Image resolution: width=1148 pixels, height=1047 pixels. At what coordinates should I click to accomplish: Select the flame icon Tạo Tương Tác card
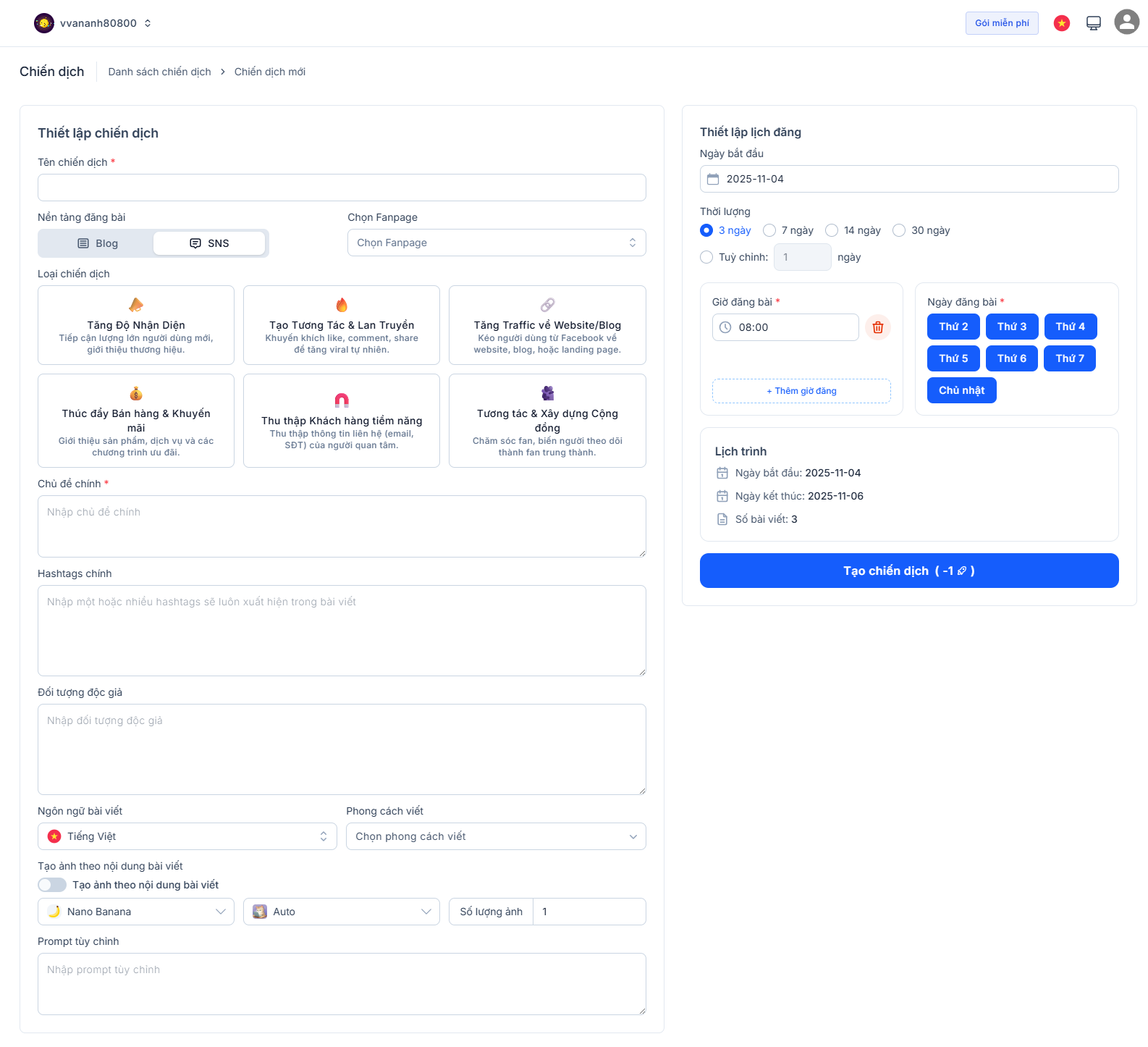pyautogui.click(x=342, y=325)
